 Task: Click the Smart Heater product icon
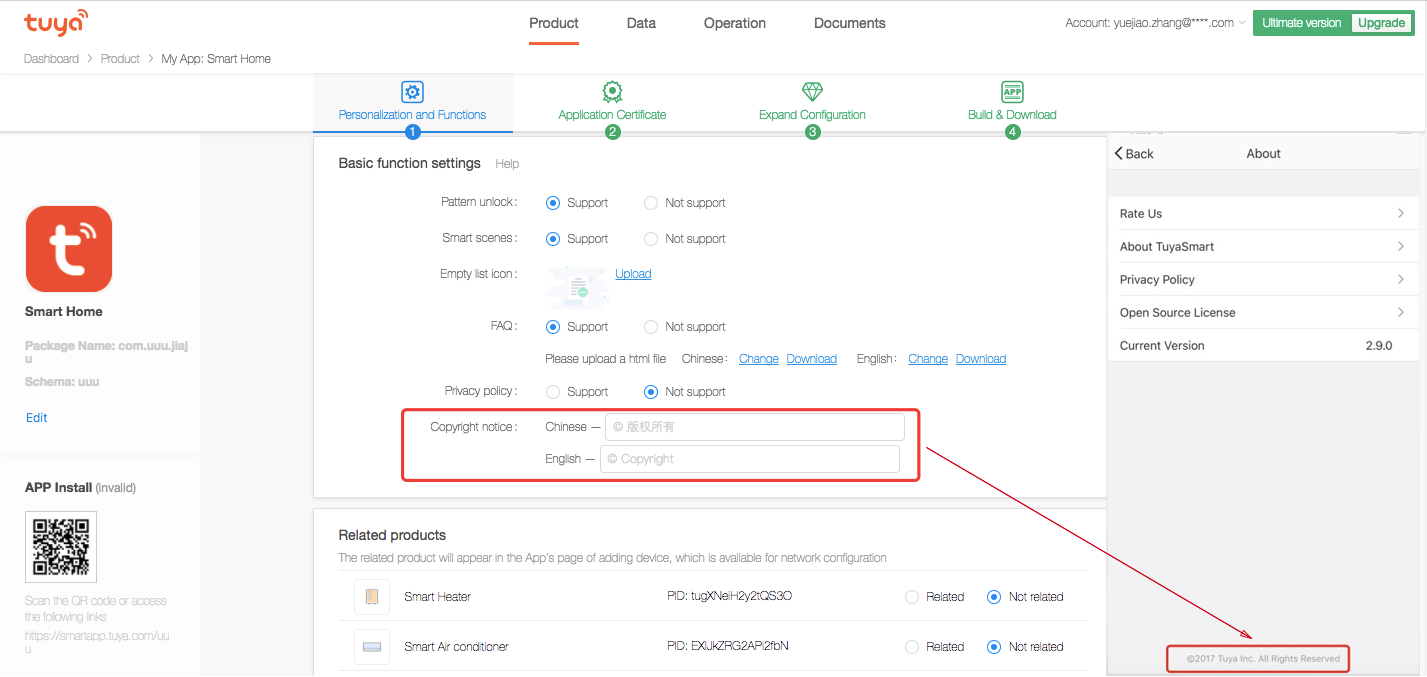coord(372,597)
